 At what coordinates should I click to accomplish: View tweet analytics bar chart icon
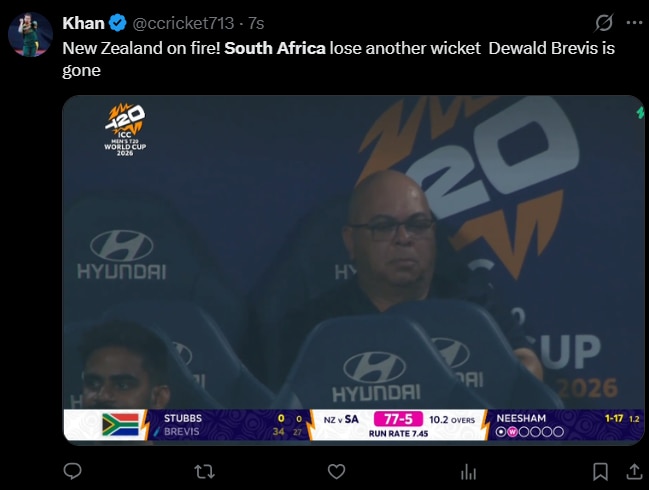pyautogui.click(x=468, y=471)
